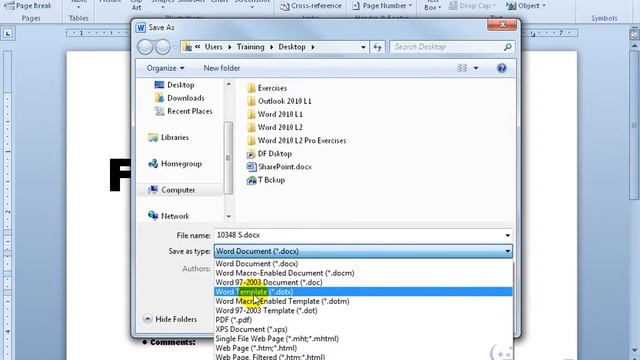Click Users in the address breadcrumb
The height and width of the screenshot is (360, 640).
[213, 47]
